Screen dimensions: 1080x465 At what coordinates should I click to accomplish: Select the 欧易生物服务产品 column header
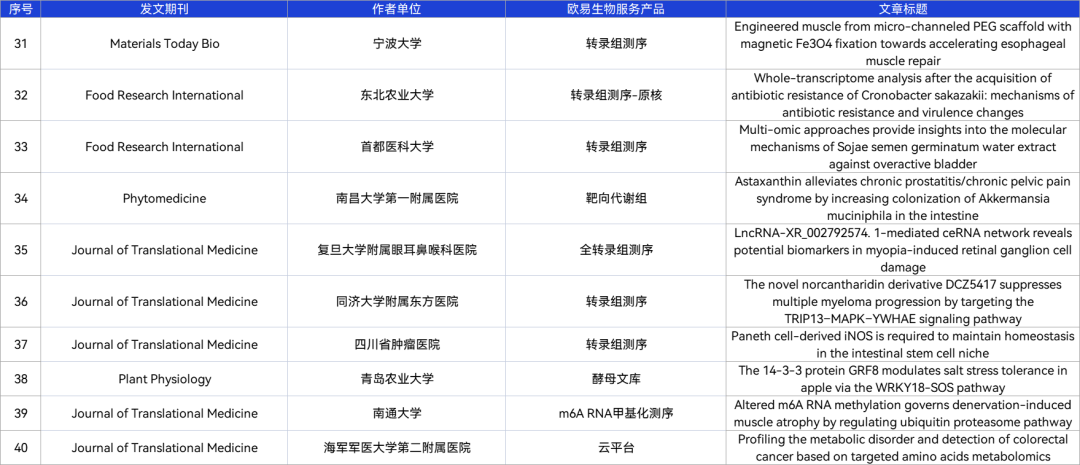tap(615, 9)
